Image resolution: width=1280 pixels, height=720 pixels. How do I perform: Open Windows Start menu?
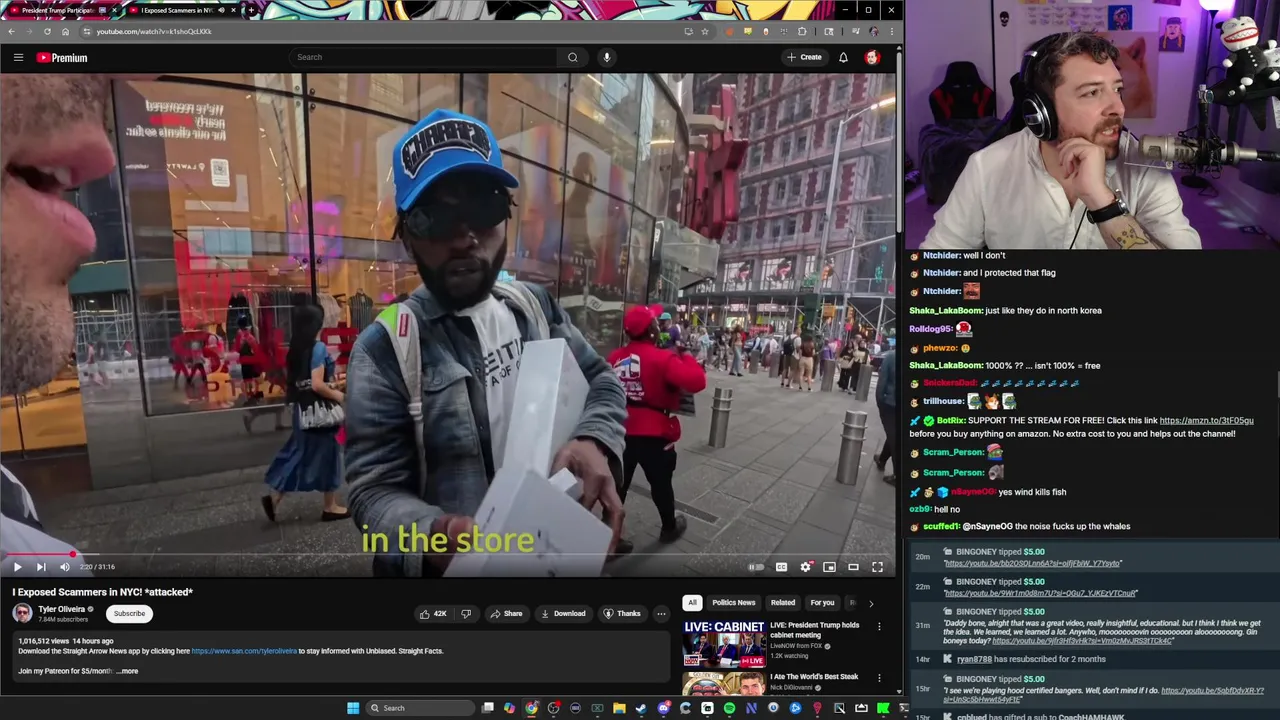353,708
